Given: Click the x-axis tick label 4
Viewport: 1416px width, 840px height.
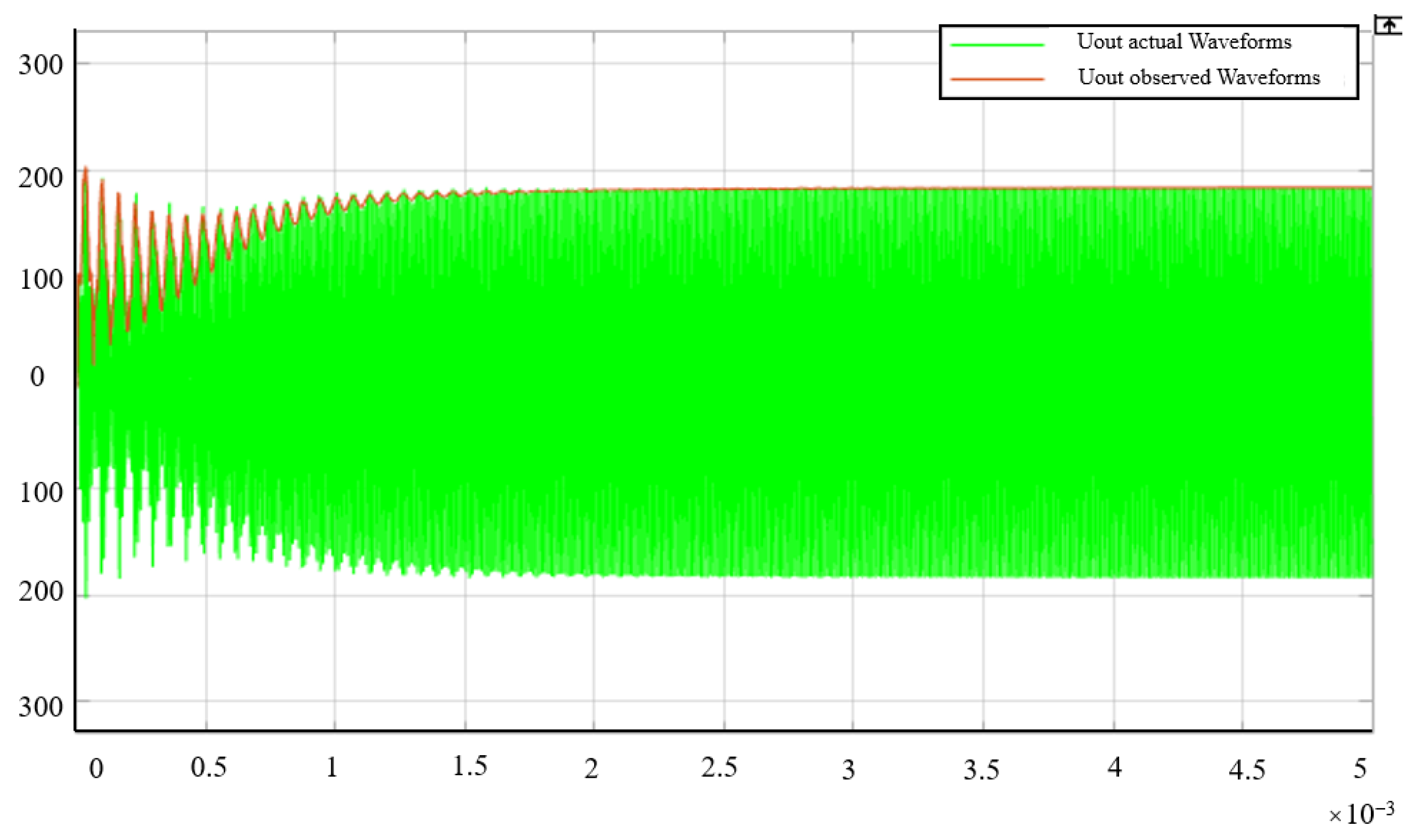Looking at the screenshot, I should click(x=1114, y=768).
